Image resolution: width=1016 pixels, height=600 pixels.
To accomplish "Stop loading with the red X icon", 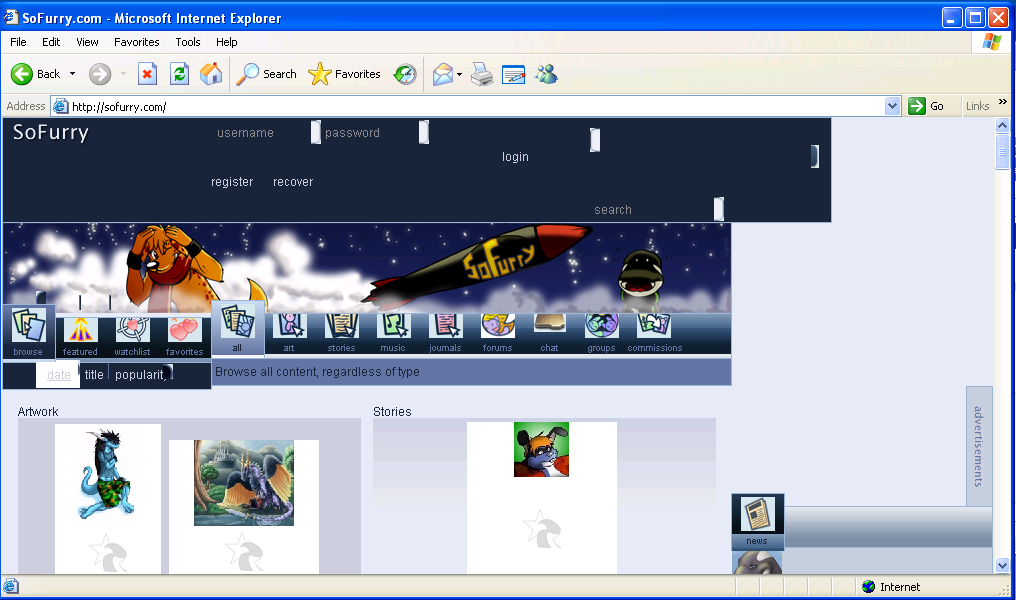I will tap(148, 74).
